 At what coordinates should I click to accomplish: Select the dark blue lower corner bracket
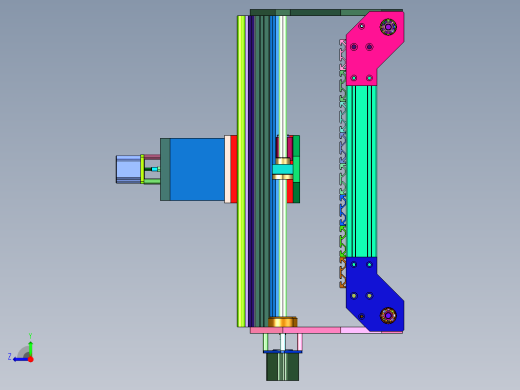click(370, 293)
